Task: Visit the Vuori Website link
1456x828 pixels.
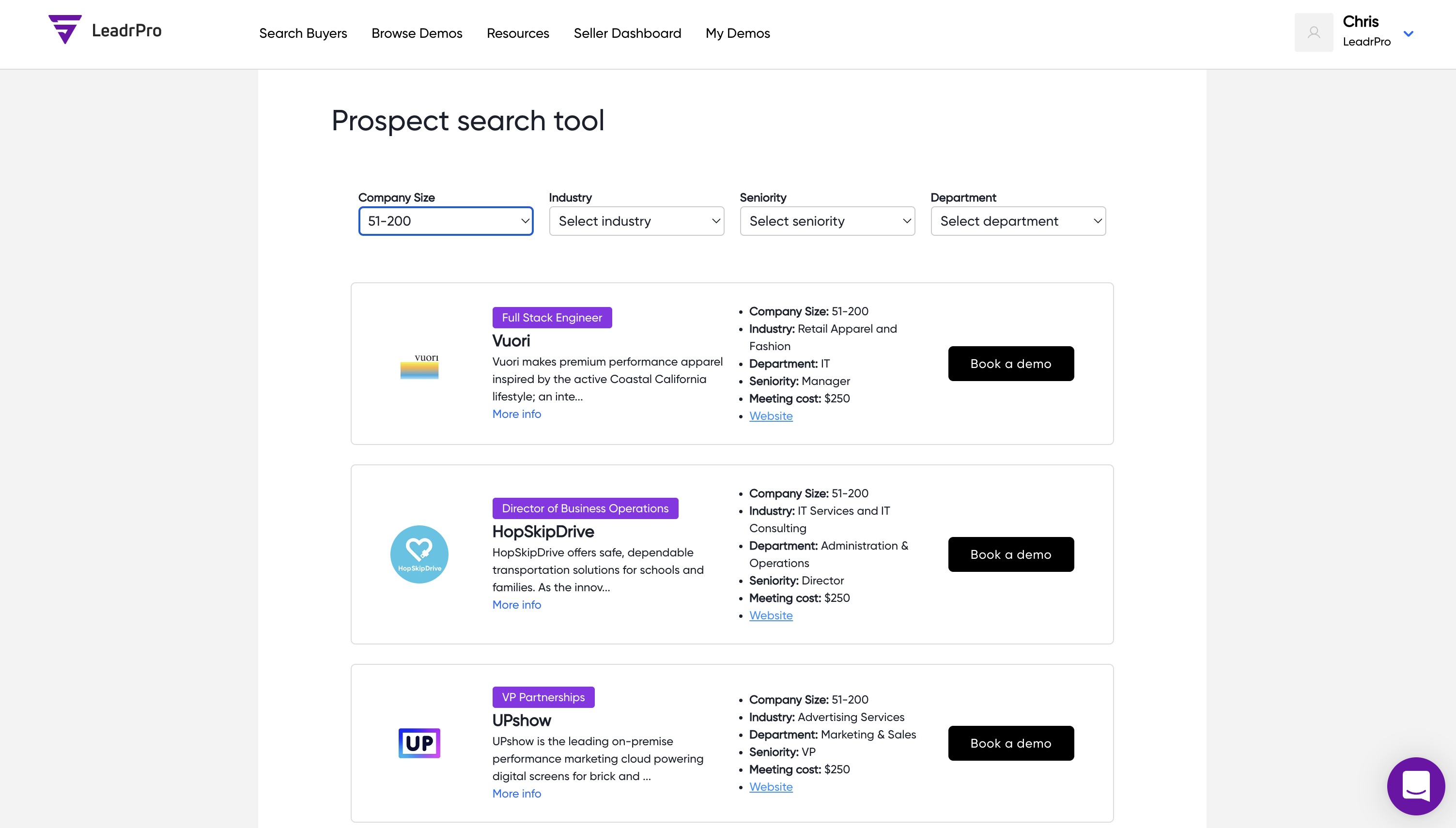Action: coord(771,416)
